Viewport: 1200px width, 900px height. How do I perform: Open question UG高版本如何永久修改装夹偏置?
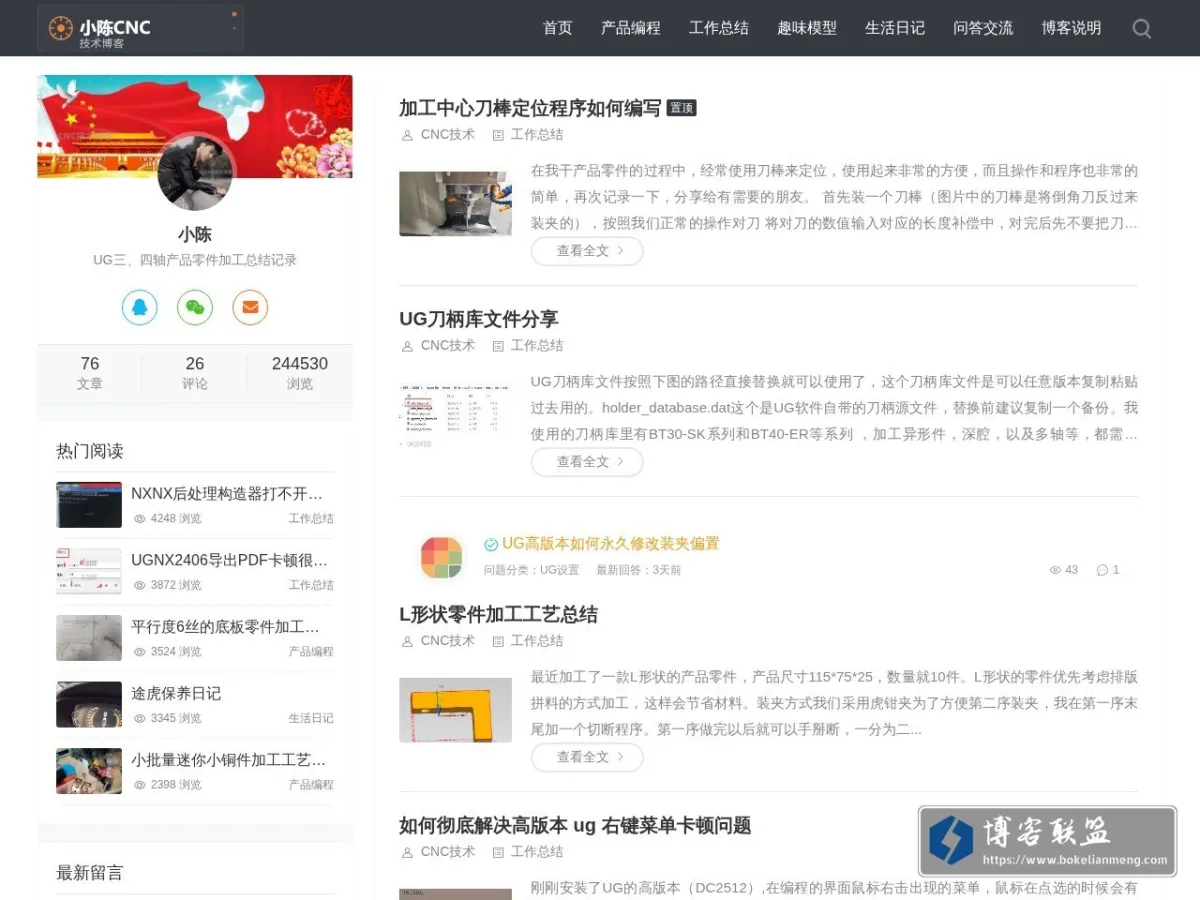pos(610,544)
